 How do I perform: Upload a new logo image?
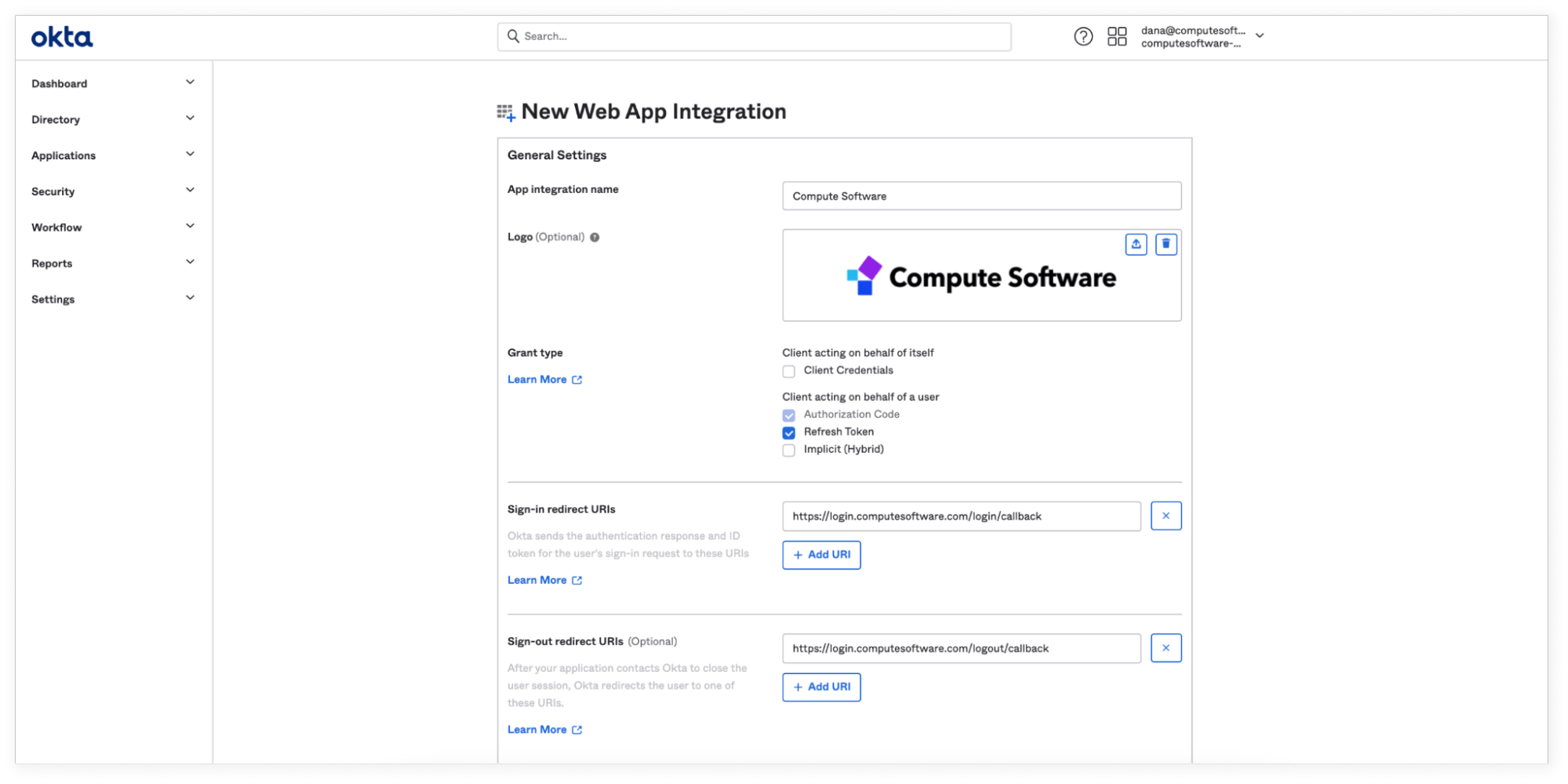[x=1136, y=244]
